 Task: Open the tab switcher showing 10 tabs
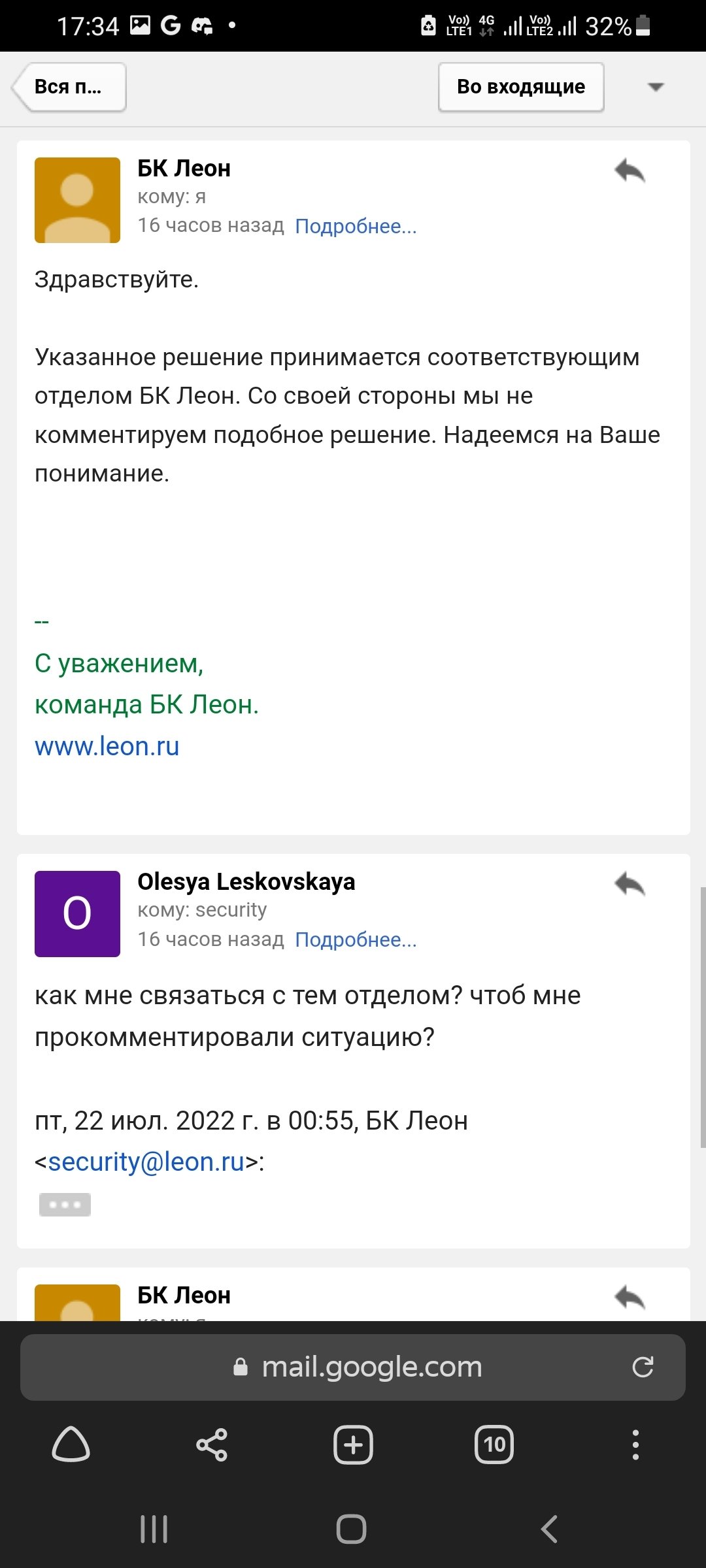coord(494,1444)
